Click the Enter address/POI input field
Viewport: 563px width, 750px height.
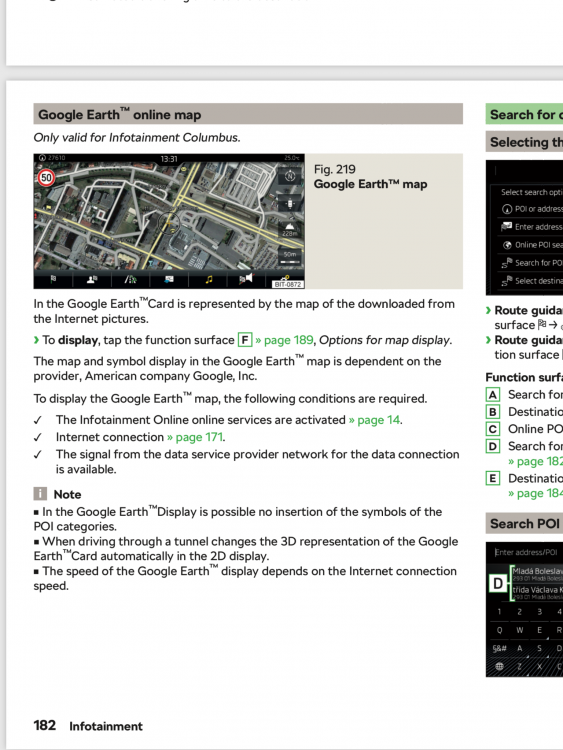[526, 552]
